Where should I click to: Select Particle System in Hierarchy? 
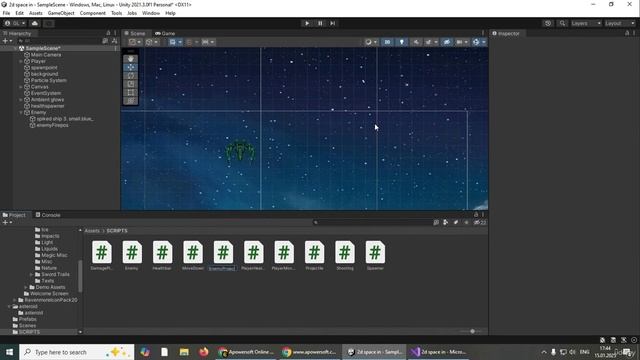[x=49, y=80]
